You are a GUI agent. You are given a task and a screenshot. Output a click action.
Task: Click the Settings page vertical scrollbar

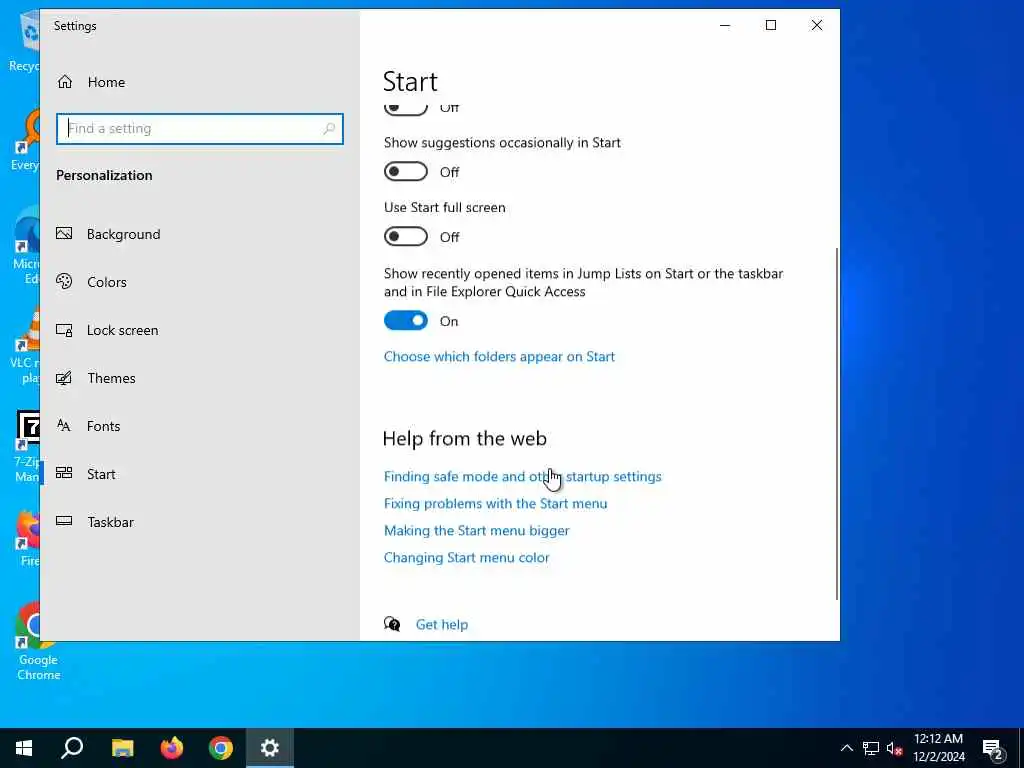click(837, 424)
